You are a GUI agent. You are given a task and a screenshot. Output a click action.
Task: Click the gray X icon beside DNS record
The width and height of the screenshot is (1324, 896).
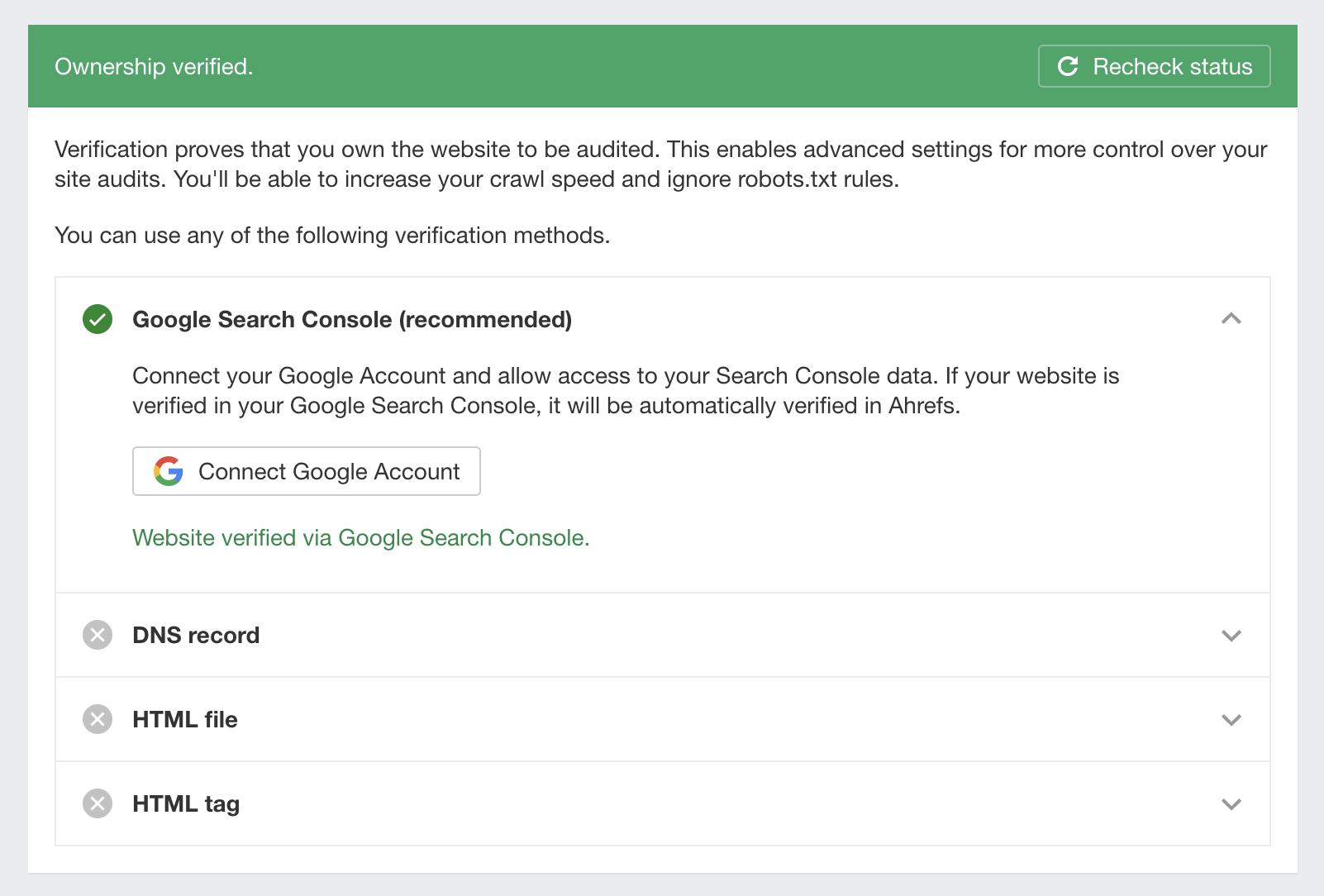pos(98,635)
